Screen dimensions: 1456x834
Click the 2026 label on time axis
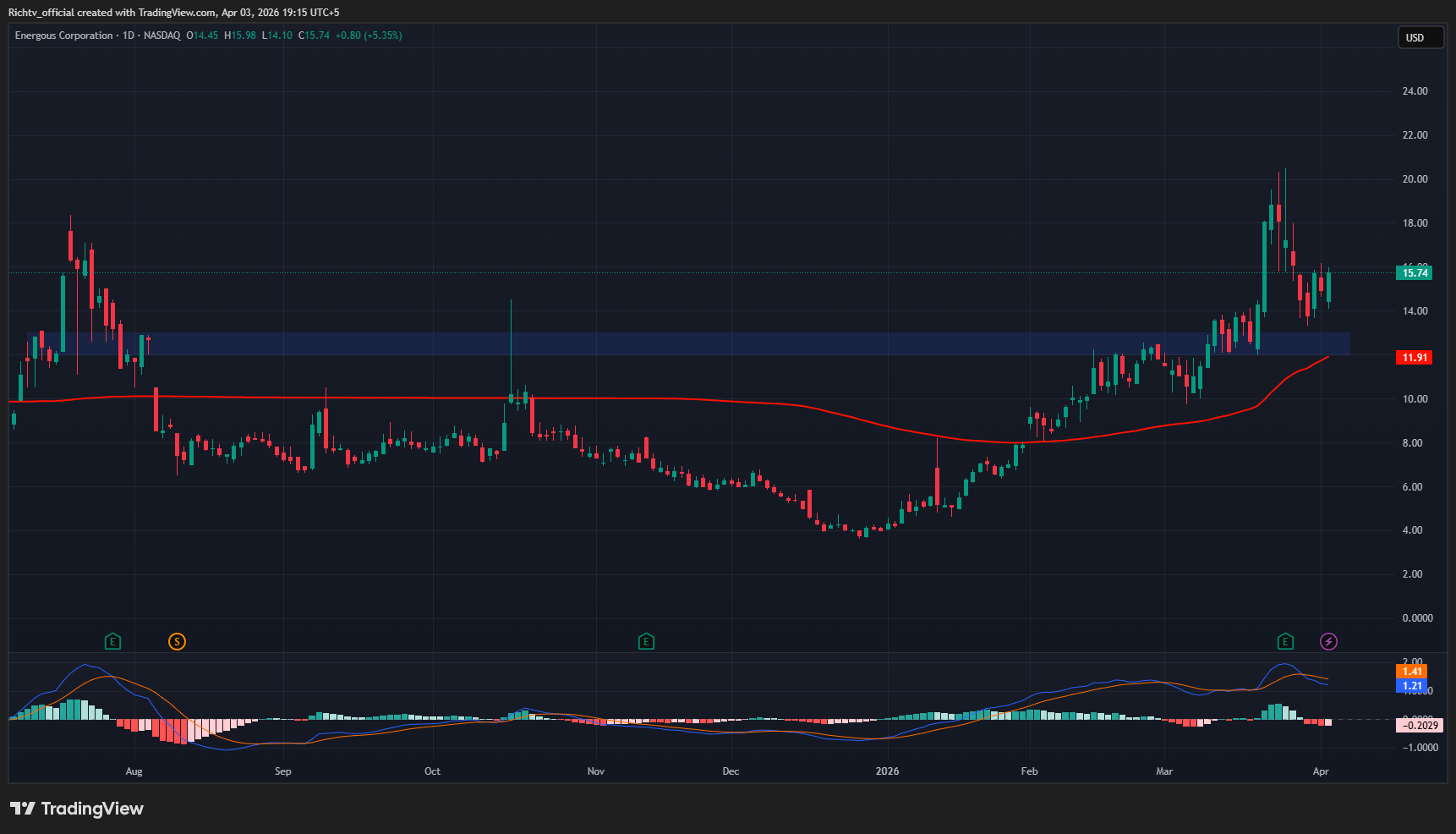pyautogui.click(x=887, y=771)
